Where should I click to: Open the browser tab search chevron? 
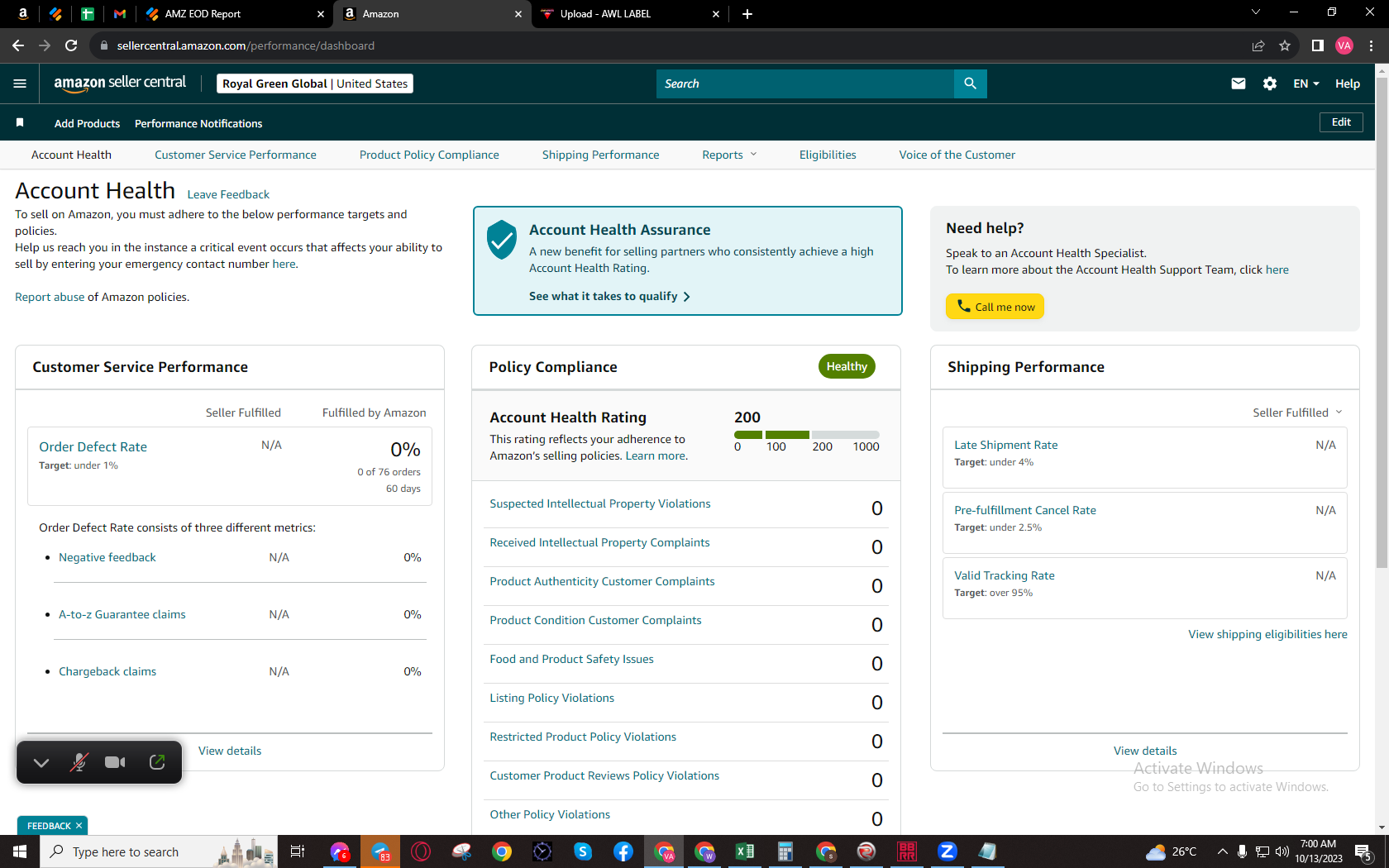(x=1256, y=12)
